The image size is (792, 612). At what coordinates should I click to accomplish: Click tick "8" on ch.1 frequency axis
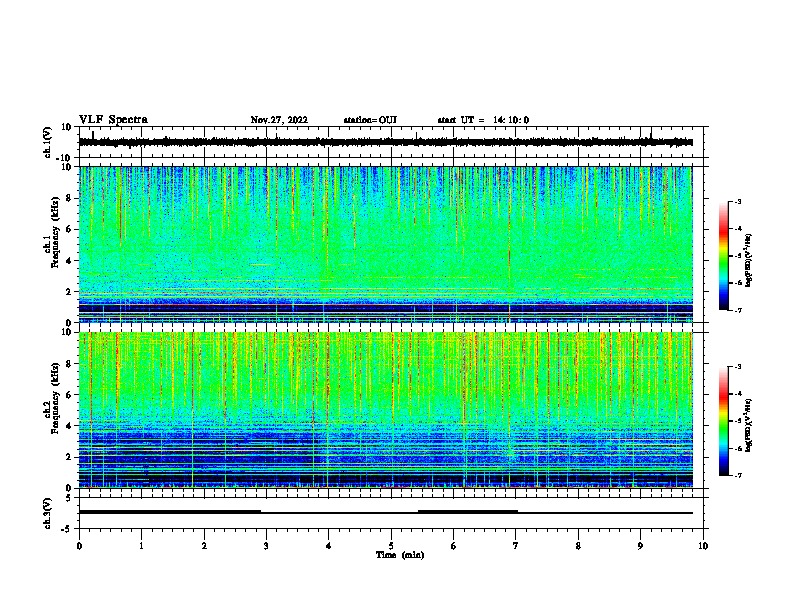pos(69,198)
